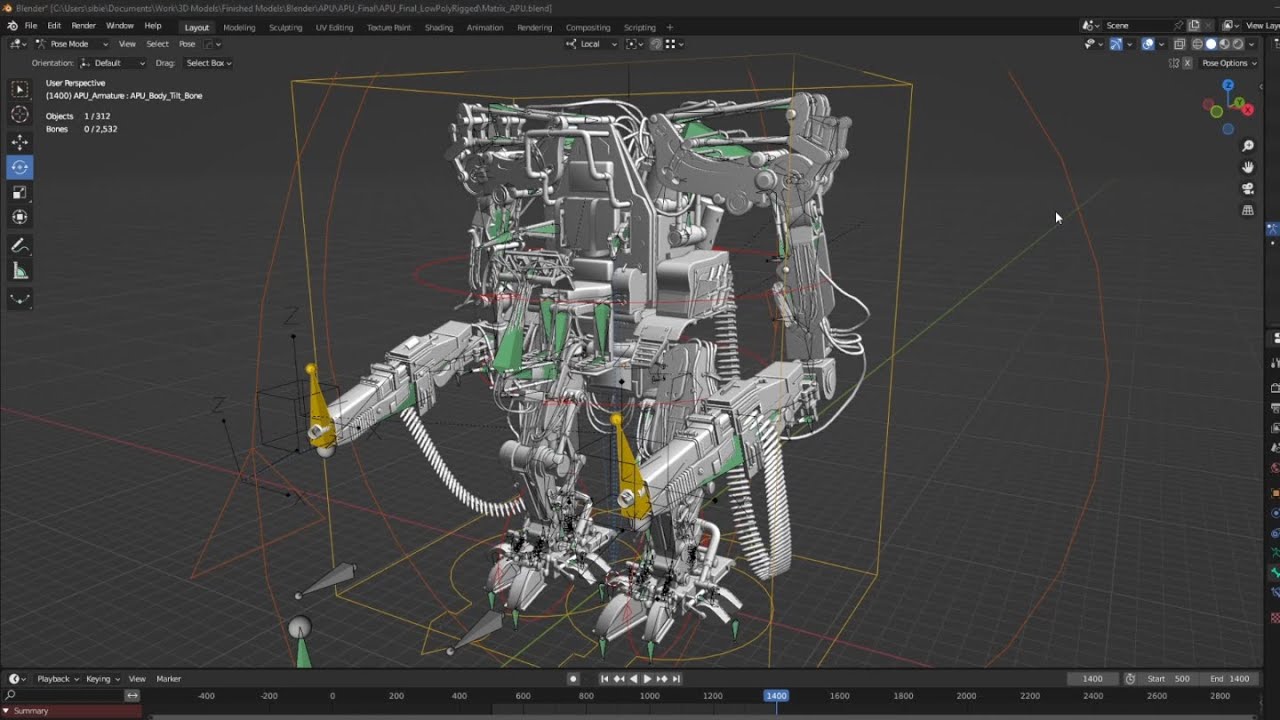Activate the Scale tool
The image size is (1280, 720).
(20, 193)
